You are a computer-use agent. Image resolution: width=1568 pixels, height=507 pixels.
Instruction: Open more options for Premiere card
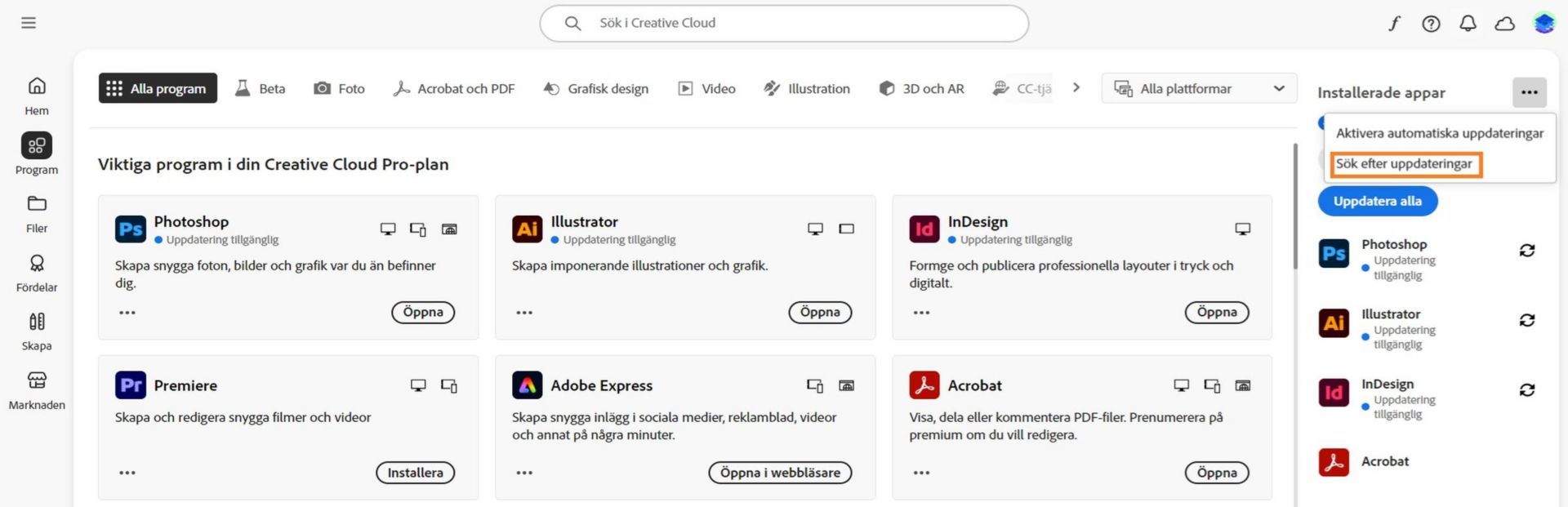point(127,473)
